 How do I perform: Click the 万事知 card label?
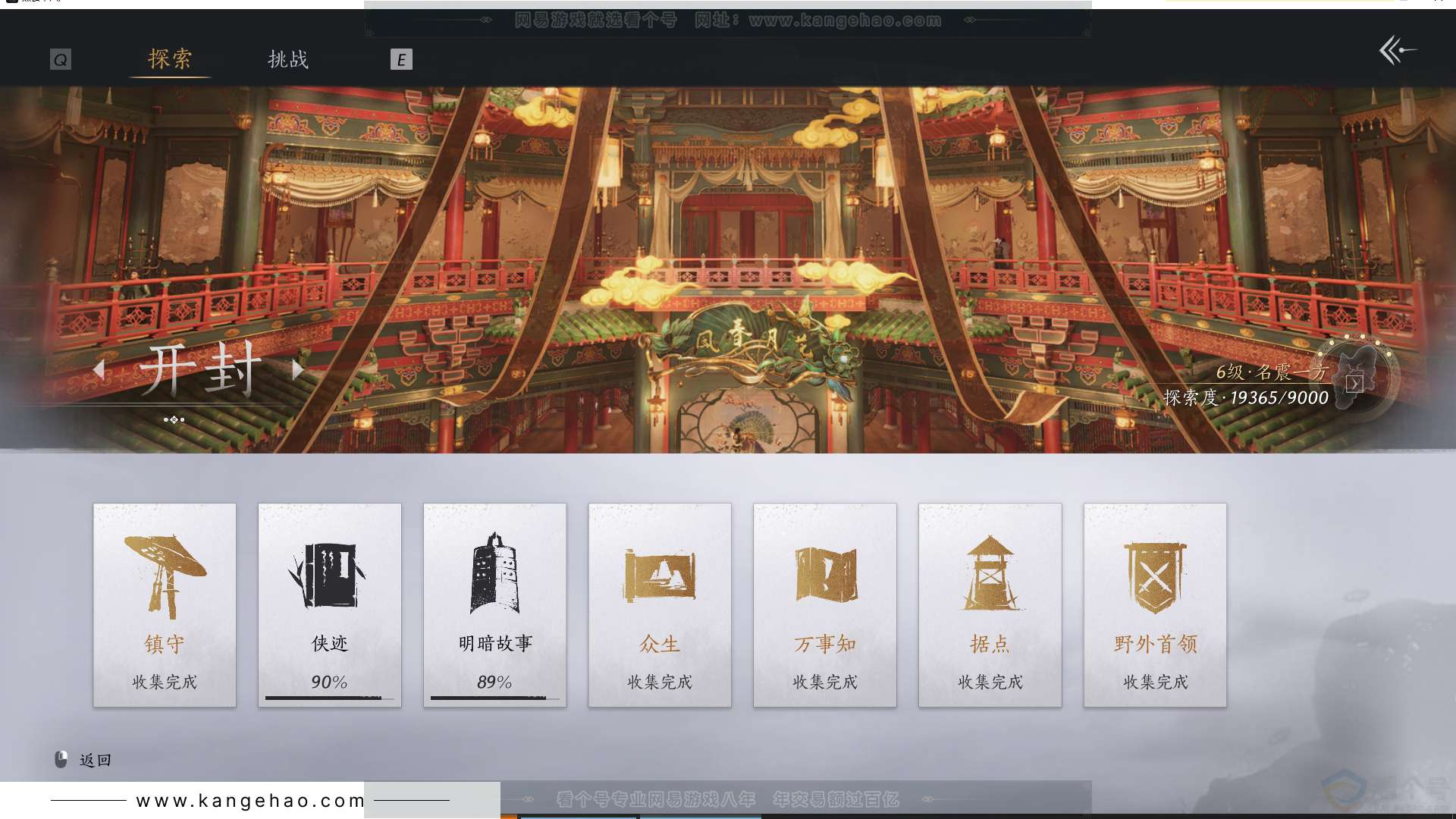[825, 644]
